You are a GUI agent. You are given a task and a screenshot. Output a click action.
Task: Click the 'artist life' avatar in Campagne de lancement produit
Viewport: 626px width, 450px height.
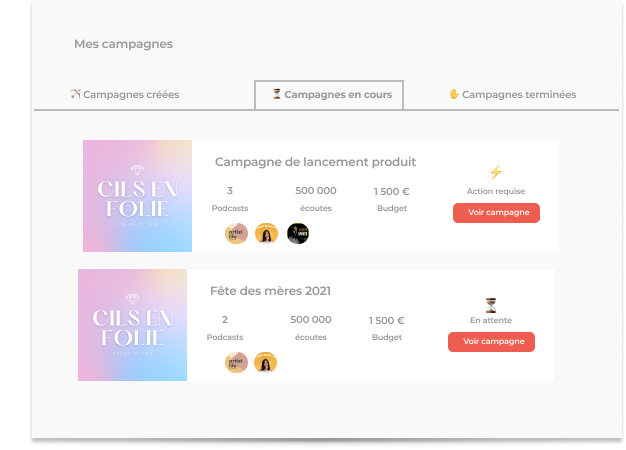[236, 233]
